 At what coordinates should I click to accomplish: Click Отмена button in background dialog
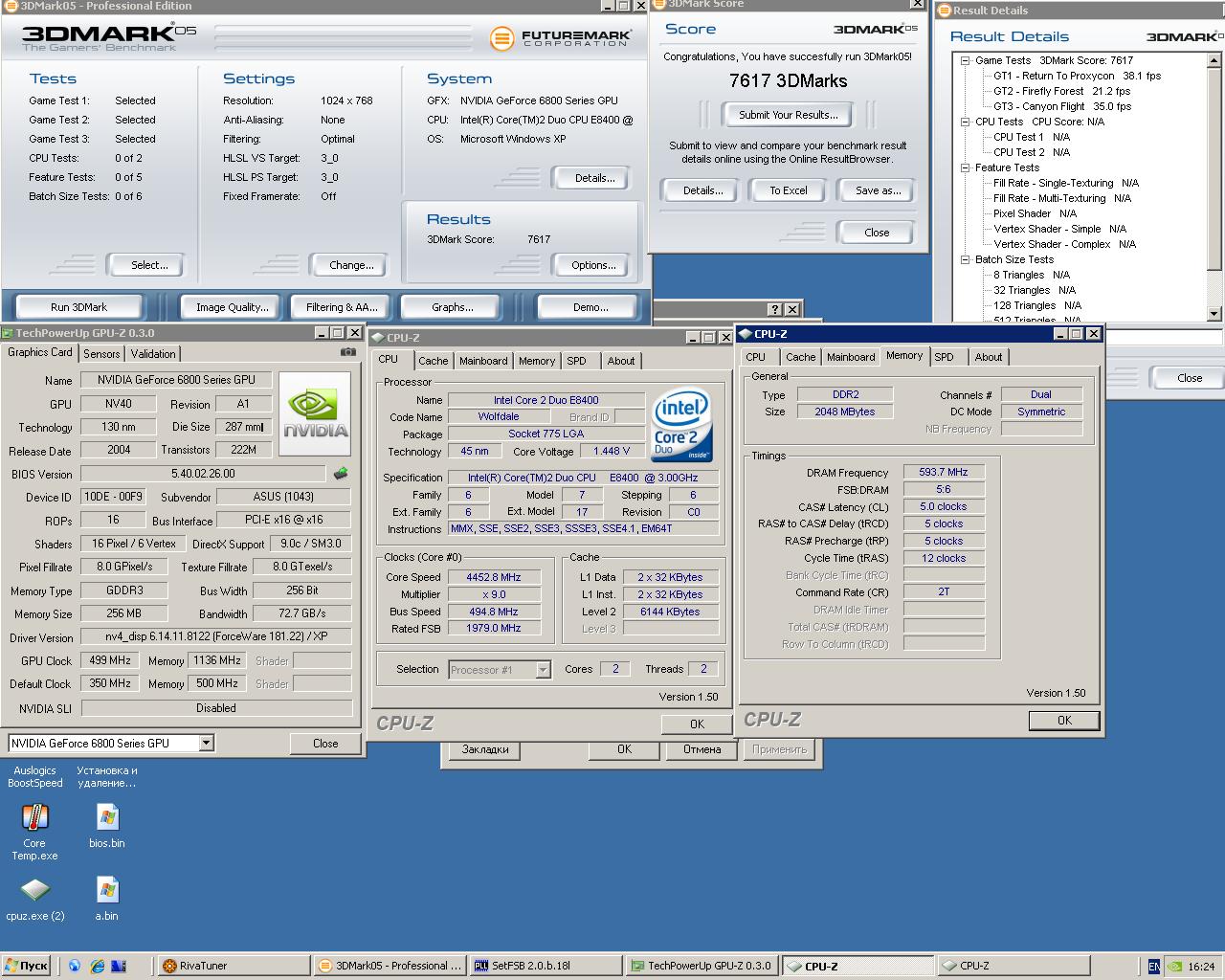click(x=702, y=749)
